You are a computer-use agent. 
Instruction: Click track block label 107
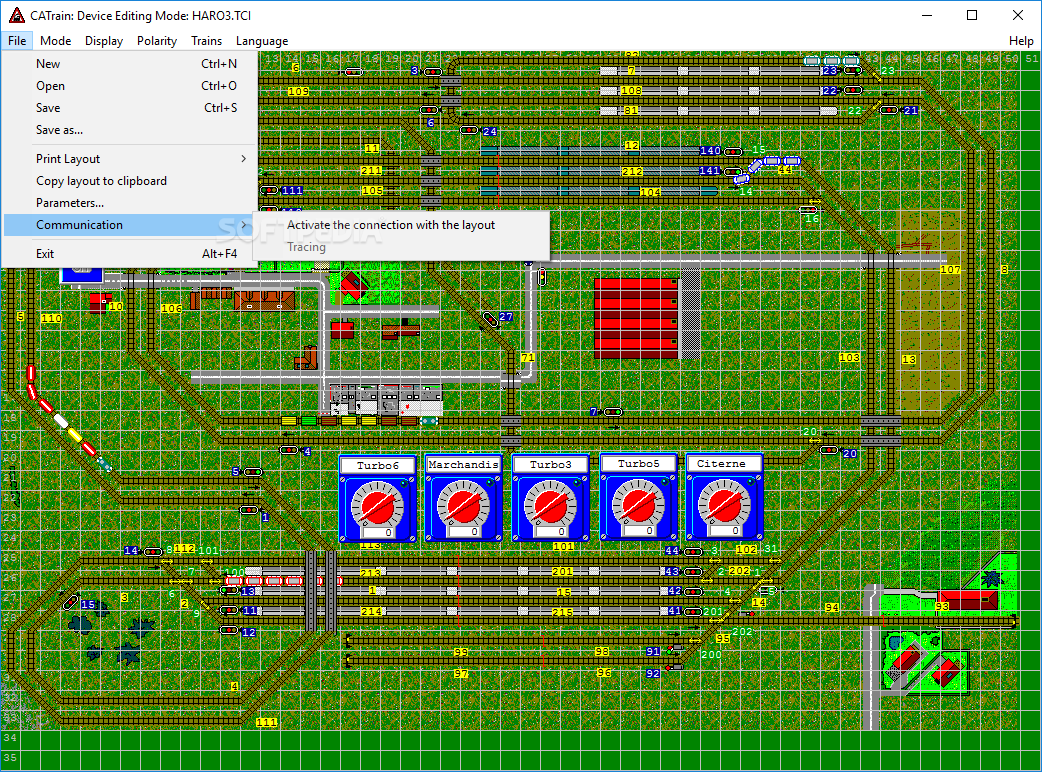pyautogui.click(x=950, y=270)
